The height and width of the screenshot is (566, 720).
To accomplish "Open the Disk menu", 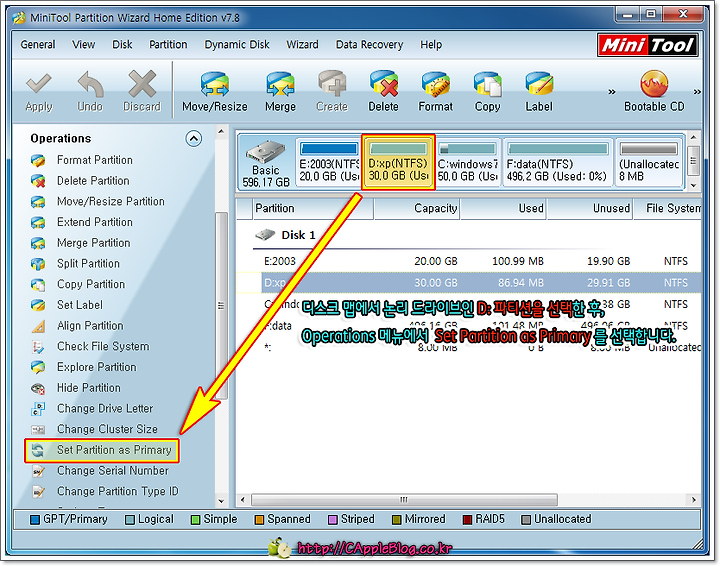I will [x=122, y=45].
